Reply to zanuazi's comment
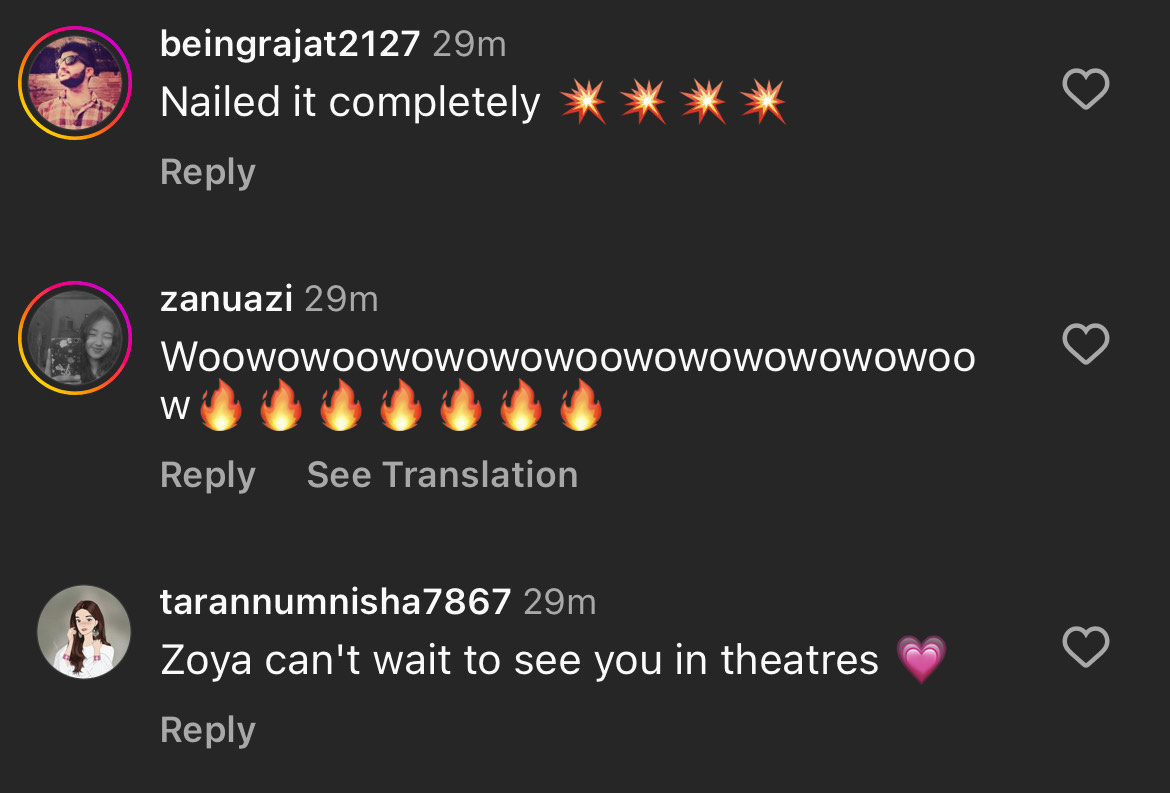This screenshot has height=793, width=1170. coord(208,474)
